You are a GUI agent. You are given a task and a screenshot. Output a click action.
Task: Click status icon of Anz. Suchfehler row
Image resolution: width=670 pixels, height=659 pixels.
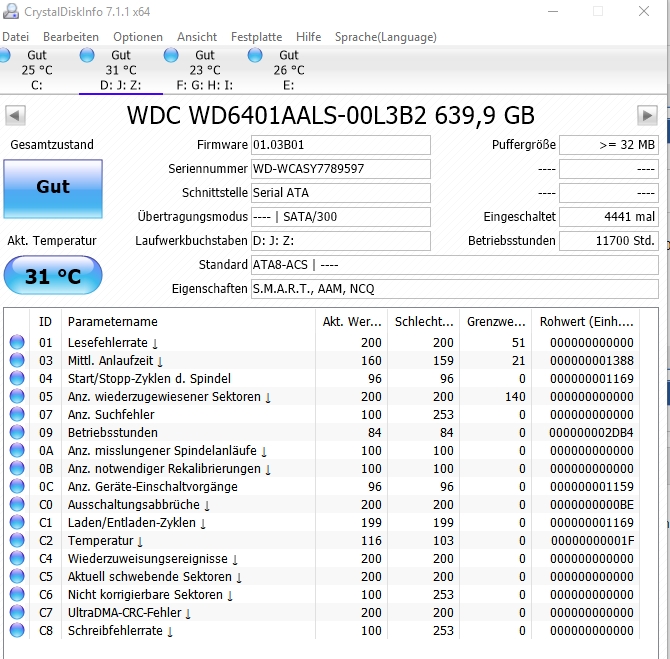(17, 414)
